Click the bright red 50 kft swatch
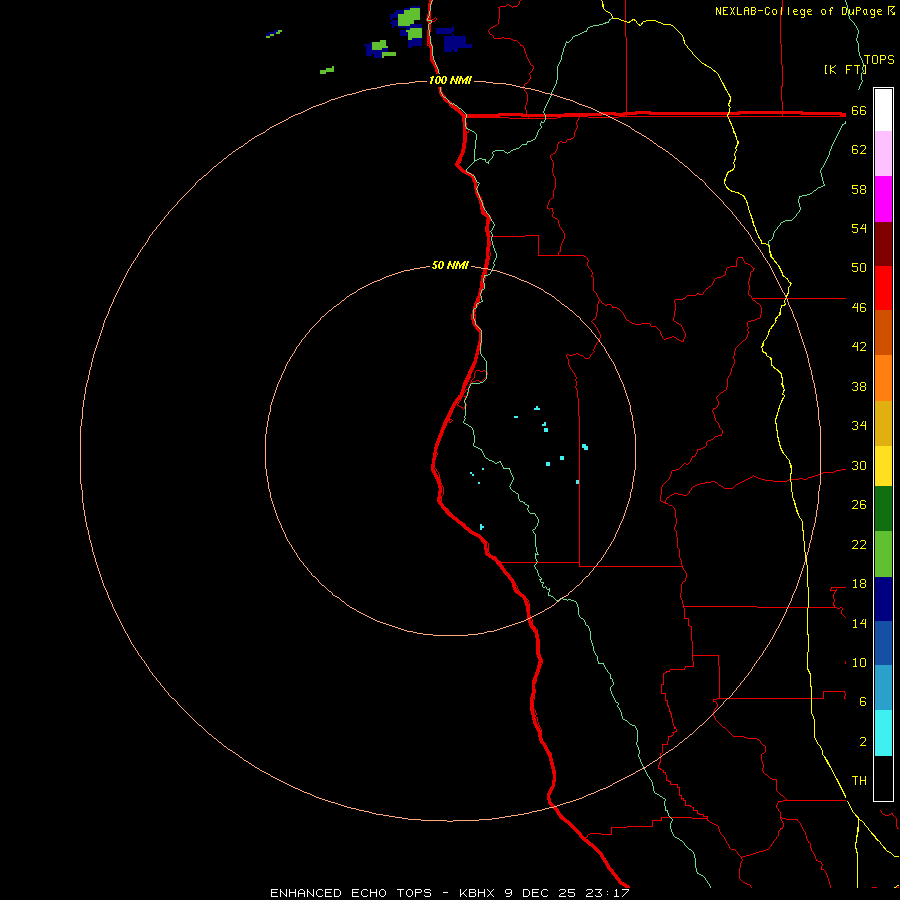The image size is (900, 900). point(883,288)
